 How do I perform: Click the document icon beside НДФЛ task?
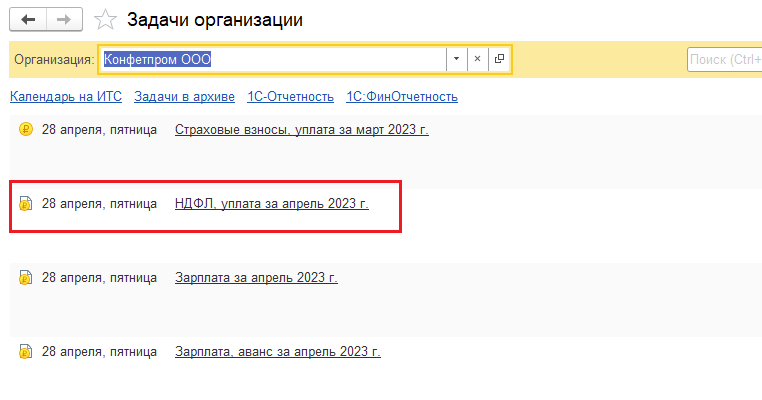[26, 203]
